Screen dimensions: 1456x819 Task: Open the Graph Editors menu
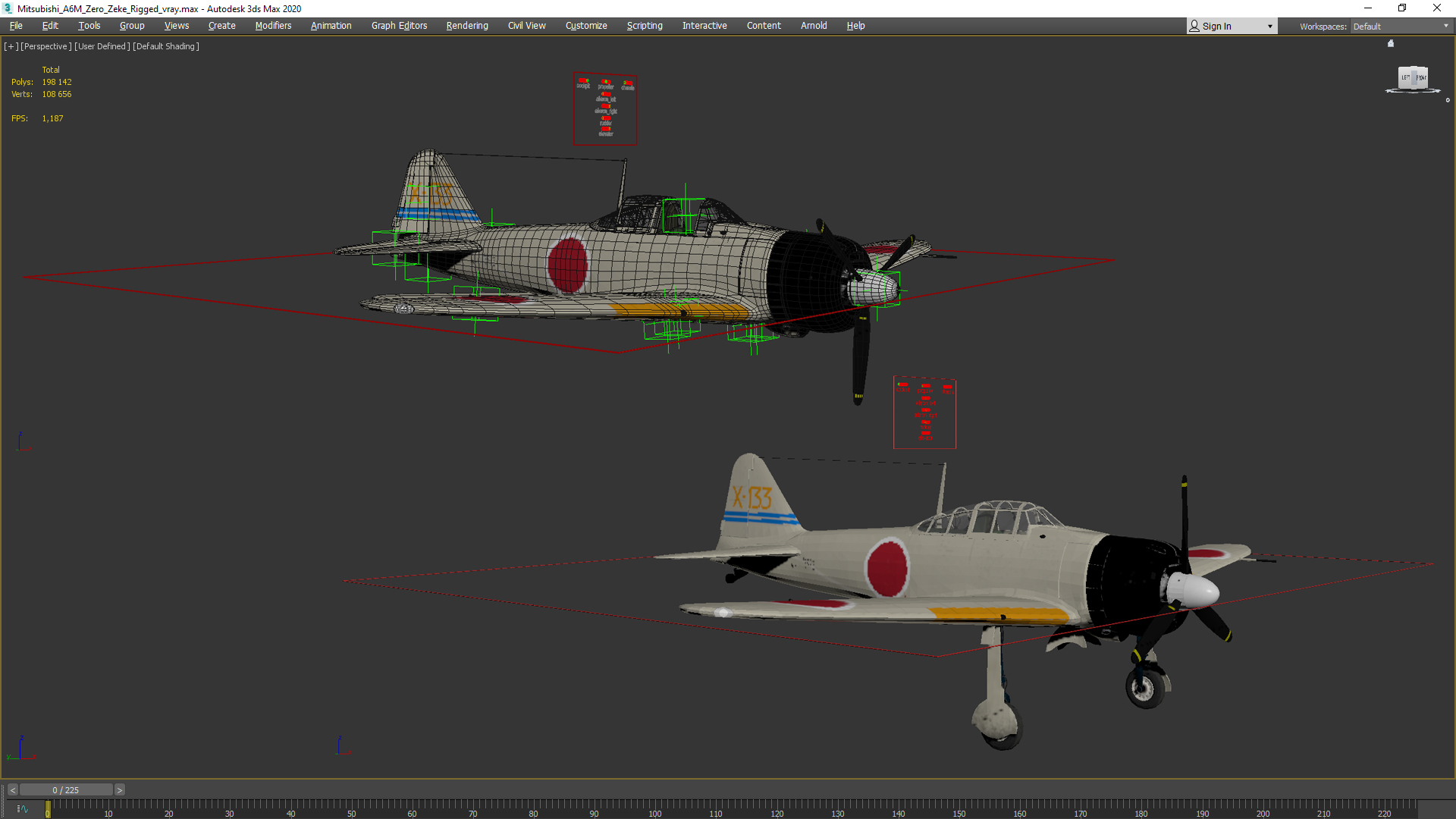click(399, 26)
